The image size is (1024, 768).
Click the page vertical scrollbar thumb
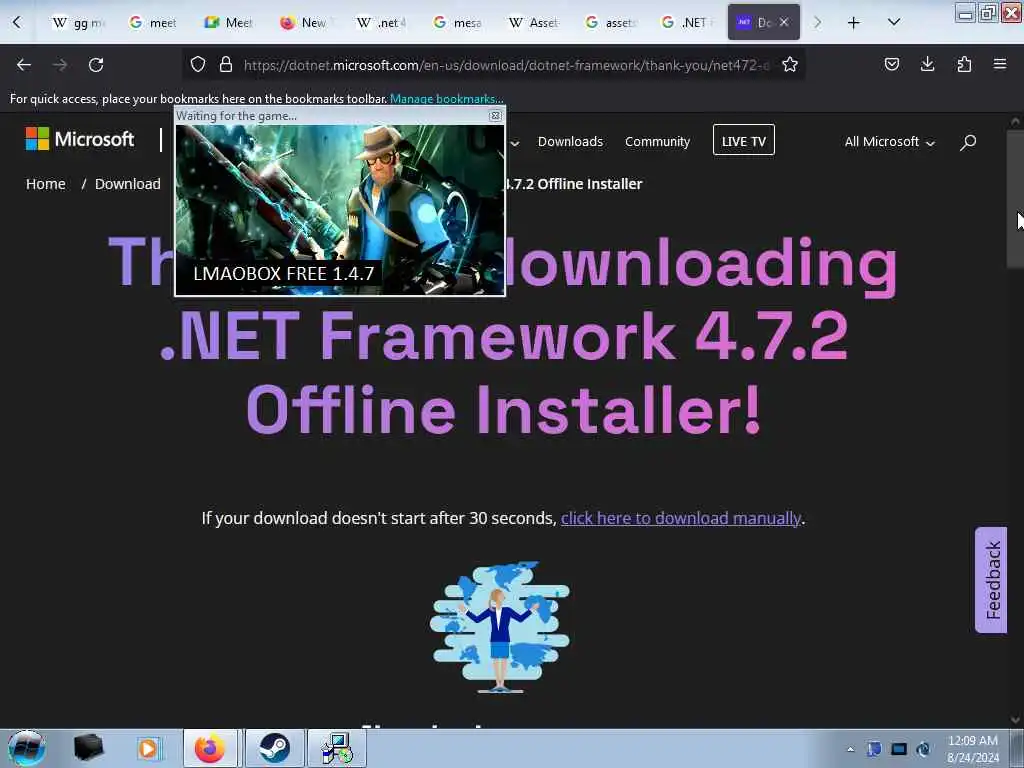click(x=1014, y=199)
